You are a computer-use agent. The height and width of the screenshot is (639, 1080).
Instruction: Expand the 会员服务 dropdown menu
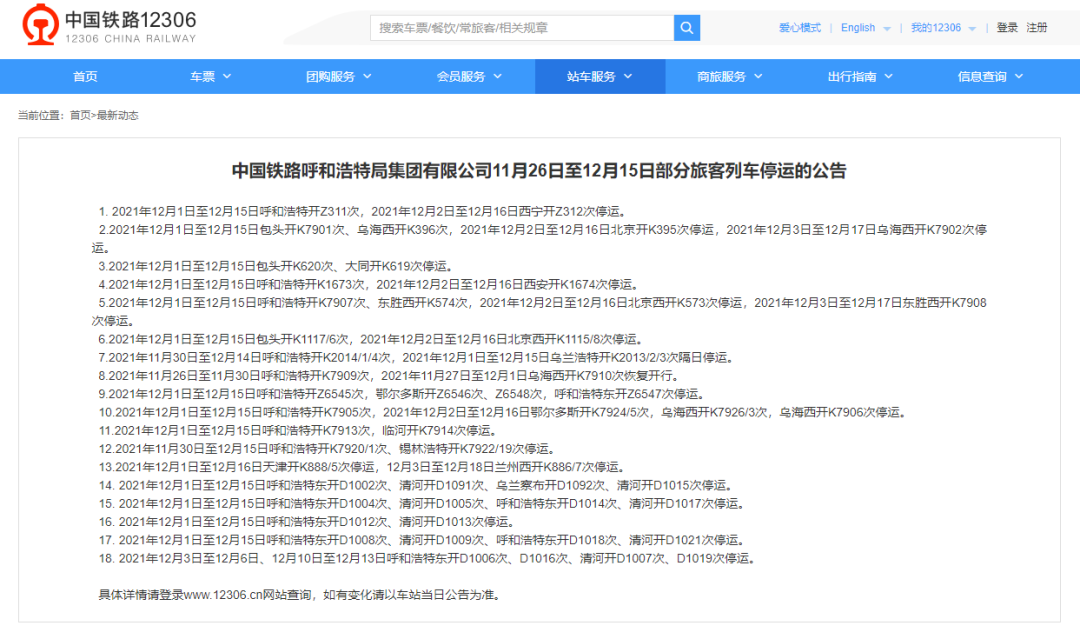[469, 75]
